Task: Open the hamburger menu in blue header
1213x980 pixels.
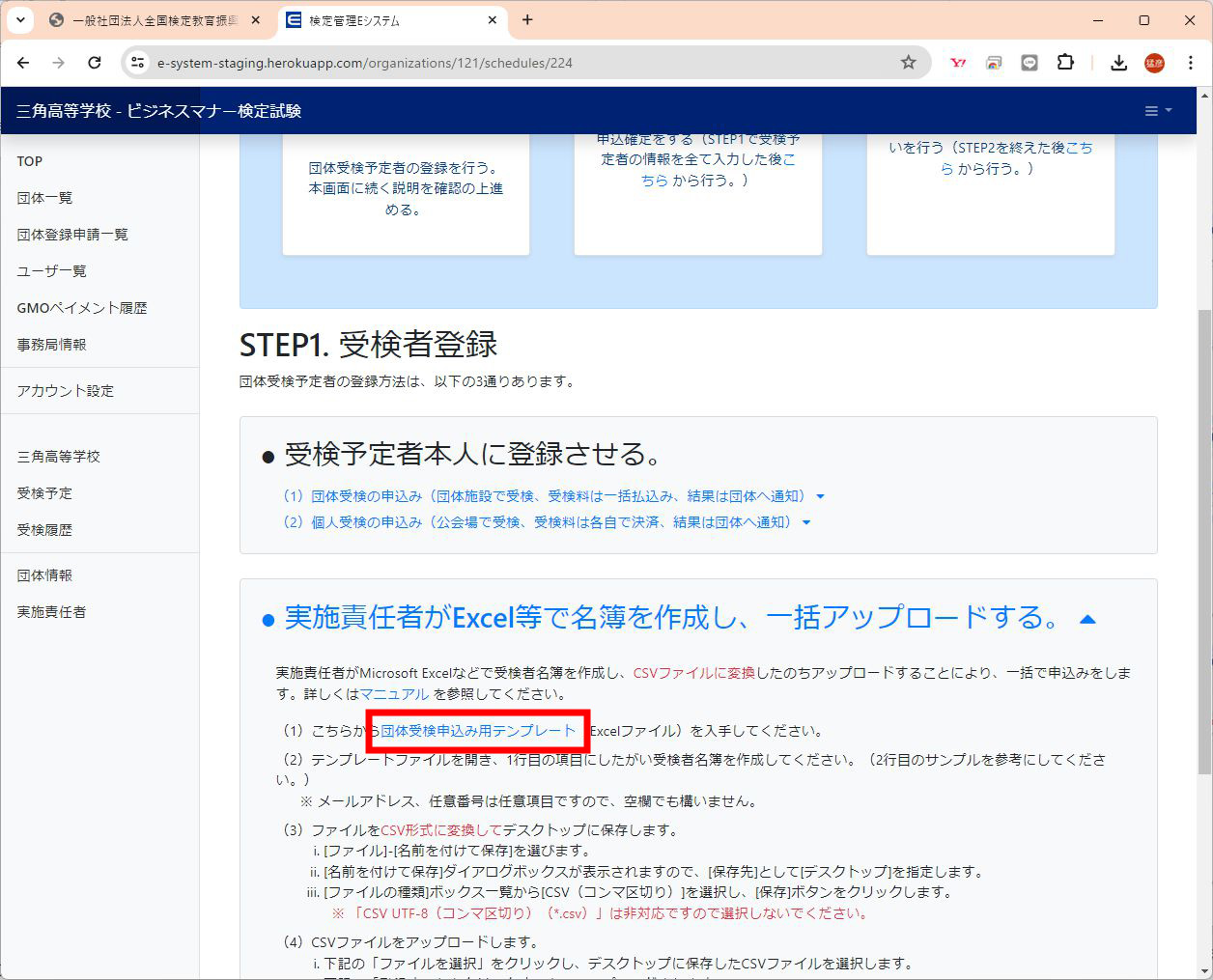Action: pos(1157,111)
